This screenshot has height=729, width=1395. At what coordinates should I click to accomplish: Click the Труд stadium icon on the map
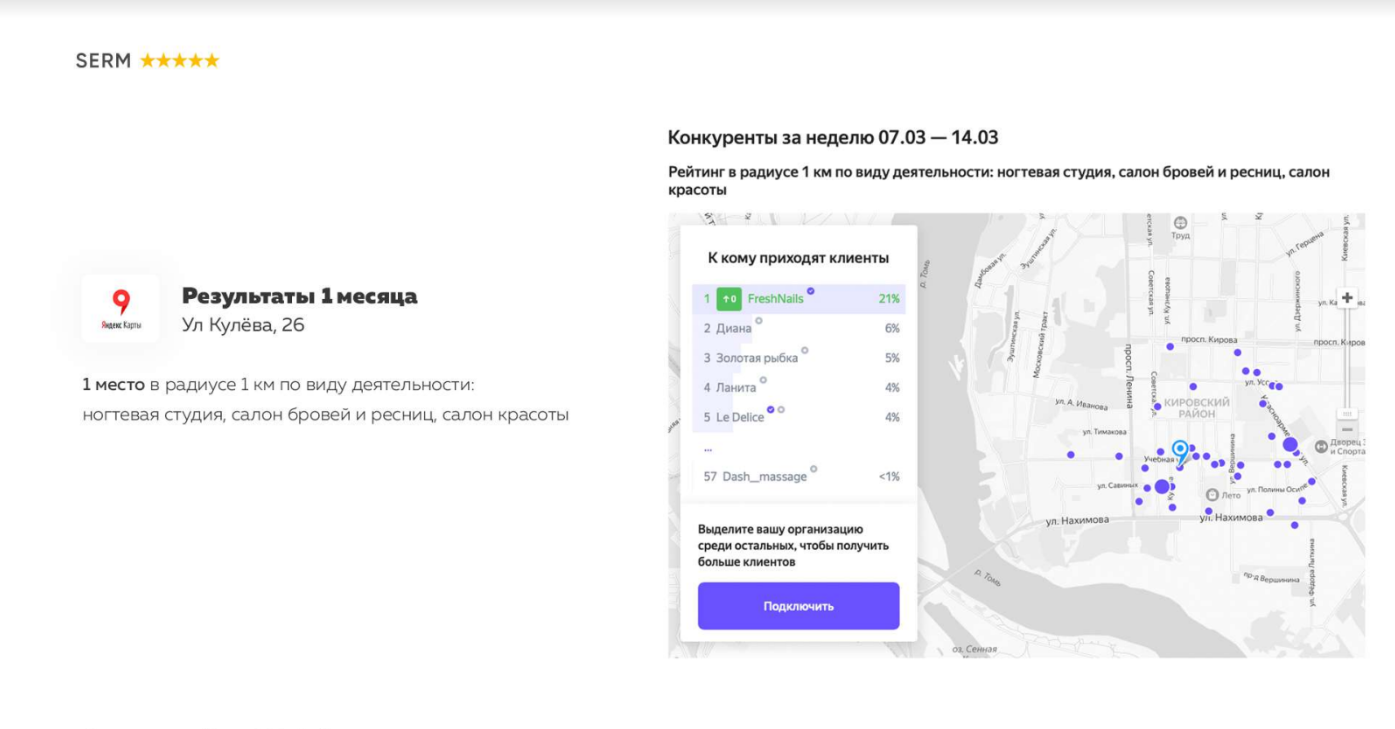point(1180,223)
